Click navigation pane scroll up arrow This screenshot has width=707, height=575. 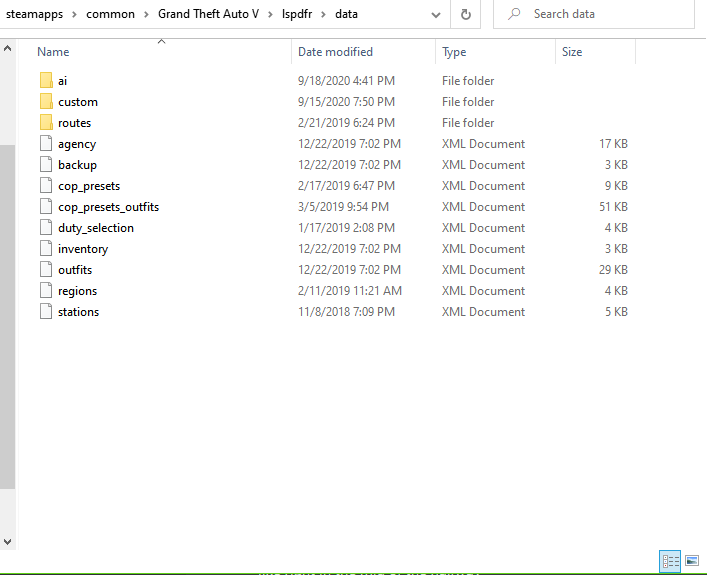click(8, 48)
